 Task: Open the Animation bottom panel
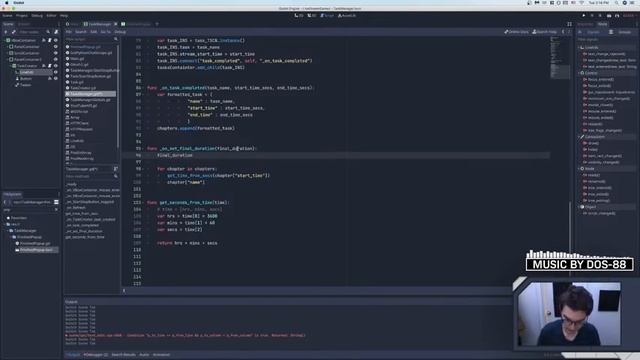[x=161, y=355]
